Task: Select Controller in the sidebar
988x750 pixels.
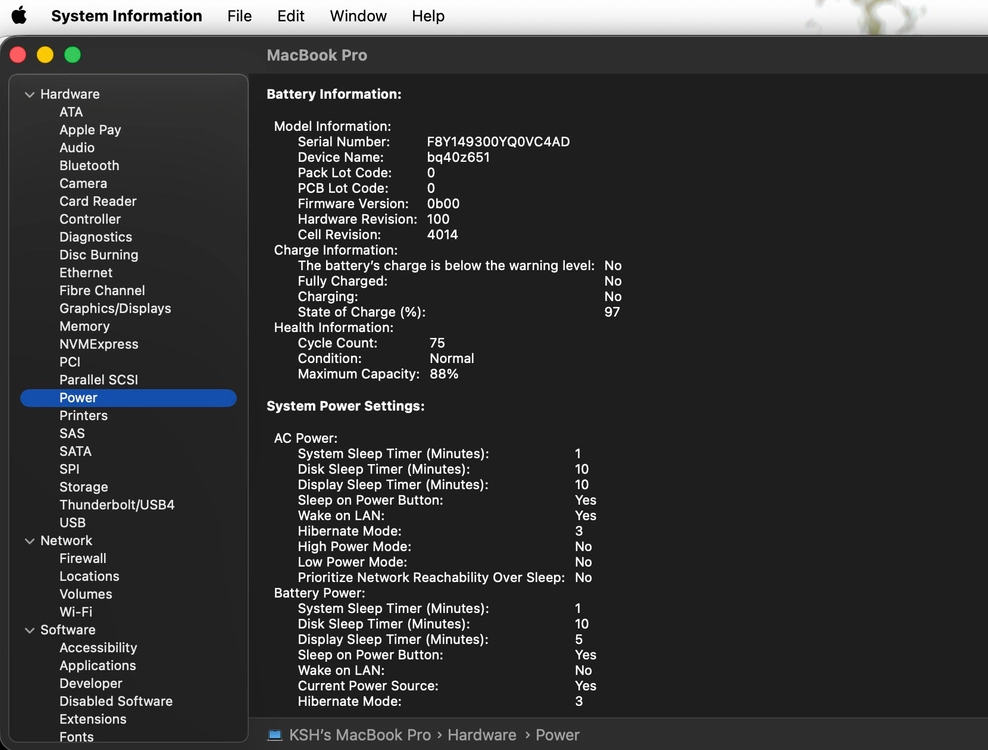Action: click(x=90, y=219)
